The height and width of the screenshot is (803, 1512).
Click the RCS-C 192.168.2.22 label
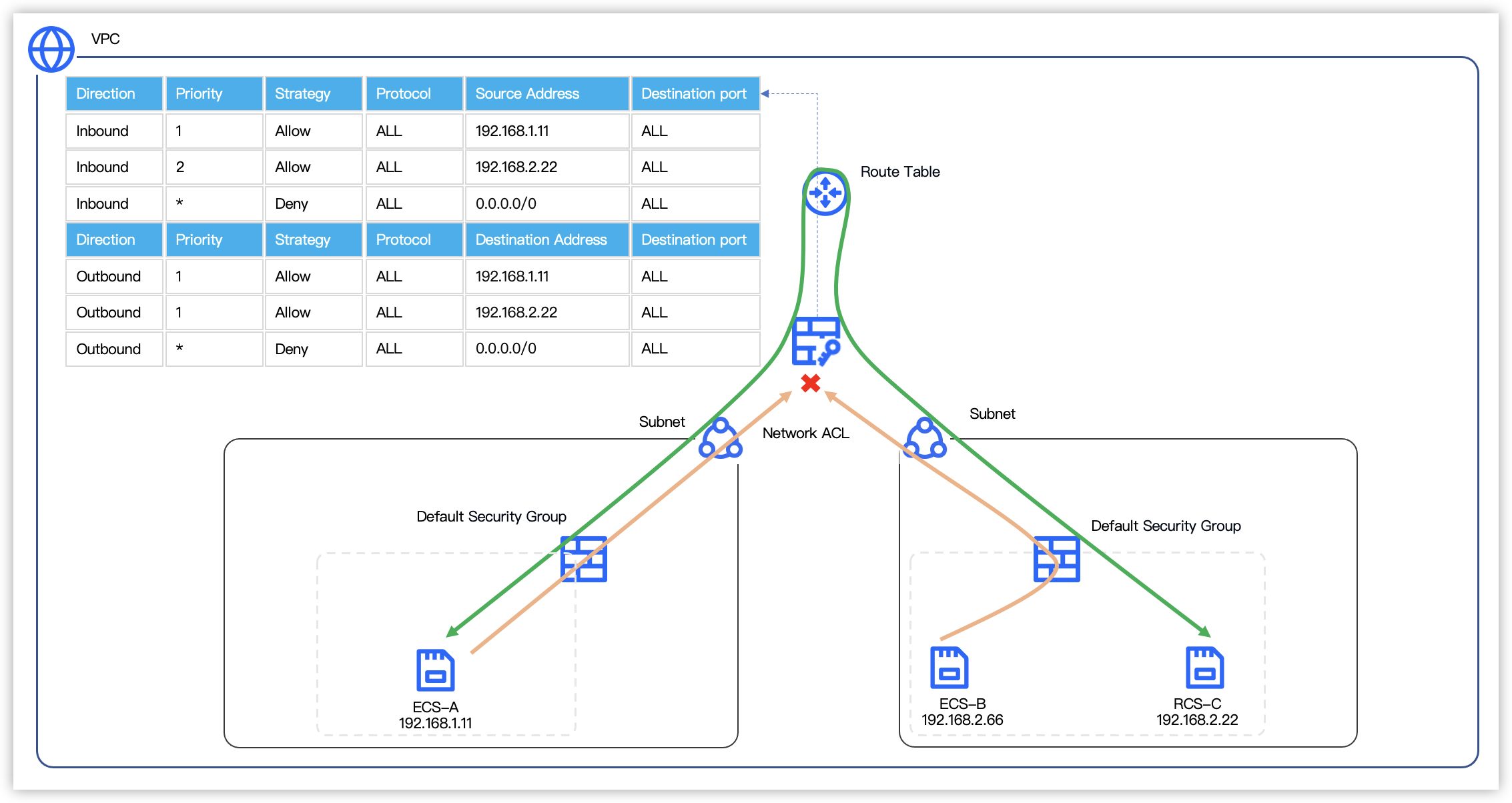tap(1197, 712)
